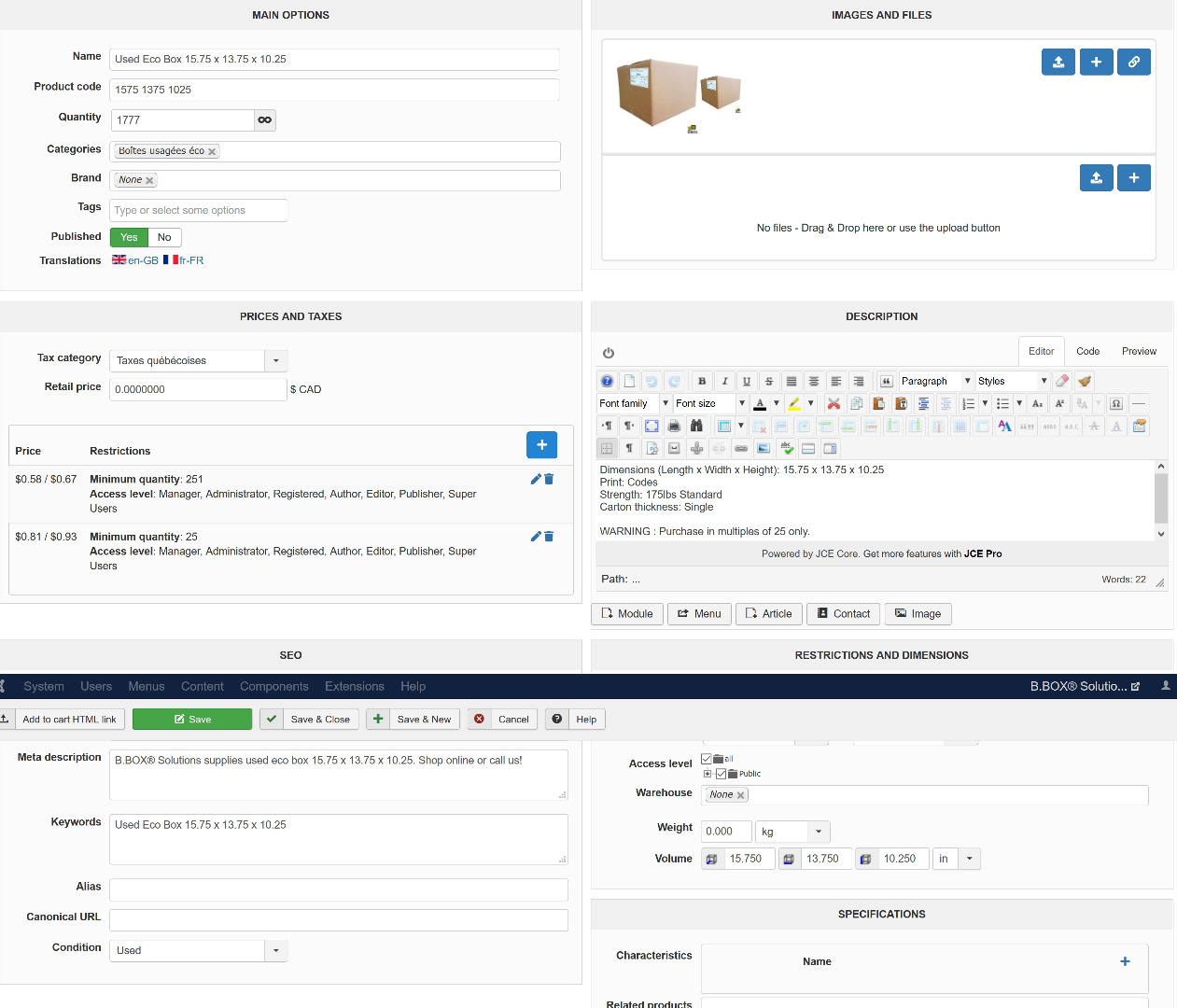The height and width of the screenshot is (1008, 1177).
Task: Insert table icon in editor toolbar
Action: (724, 426)
